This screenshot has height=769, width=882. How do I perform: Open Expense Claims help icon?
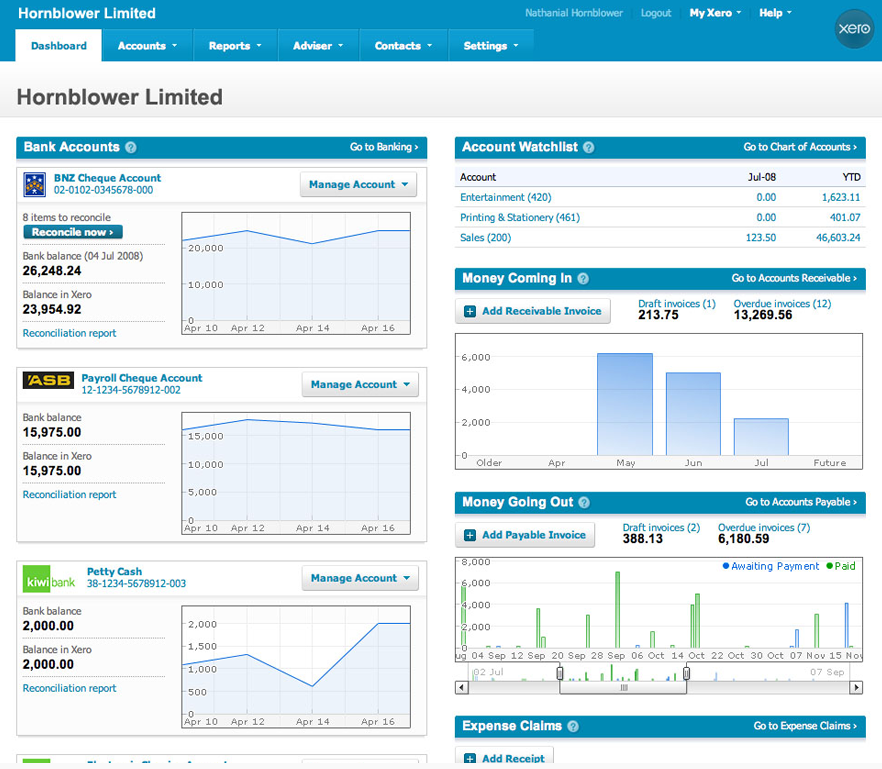(573, 726)
